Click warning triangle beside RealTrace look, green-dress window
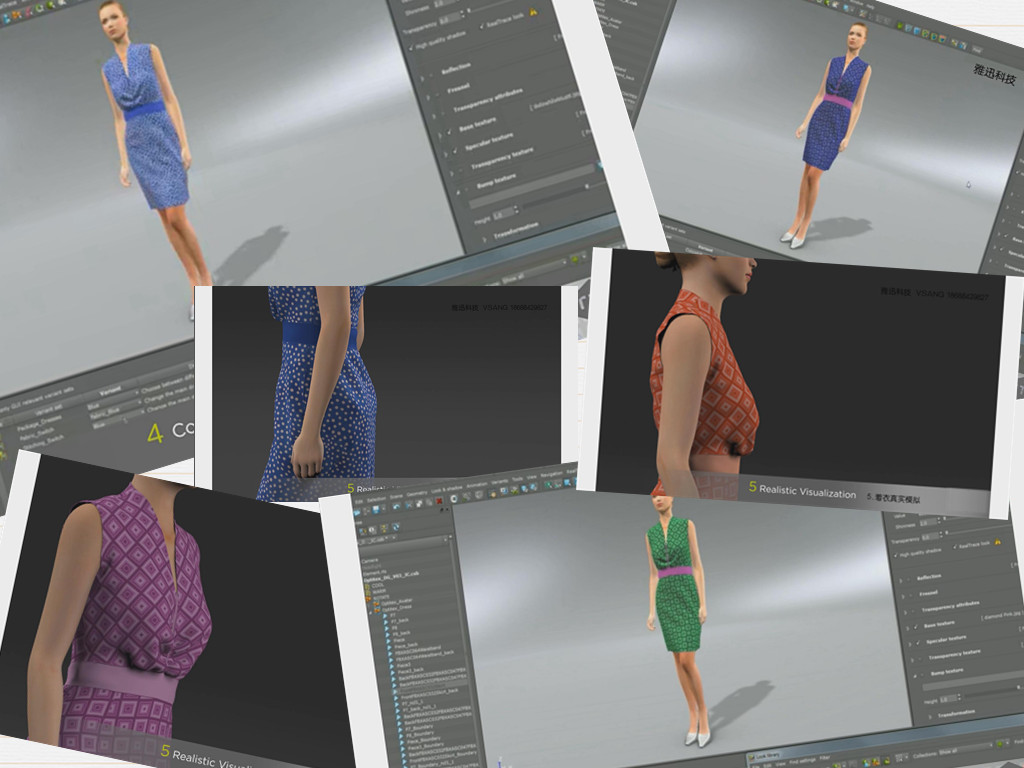The image size is (1024, 768). (x=998, y=542)
